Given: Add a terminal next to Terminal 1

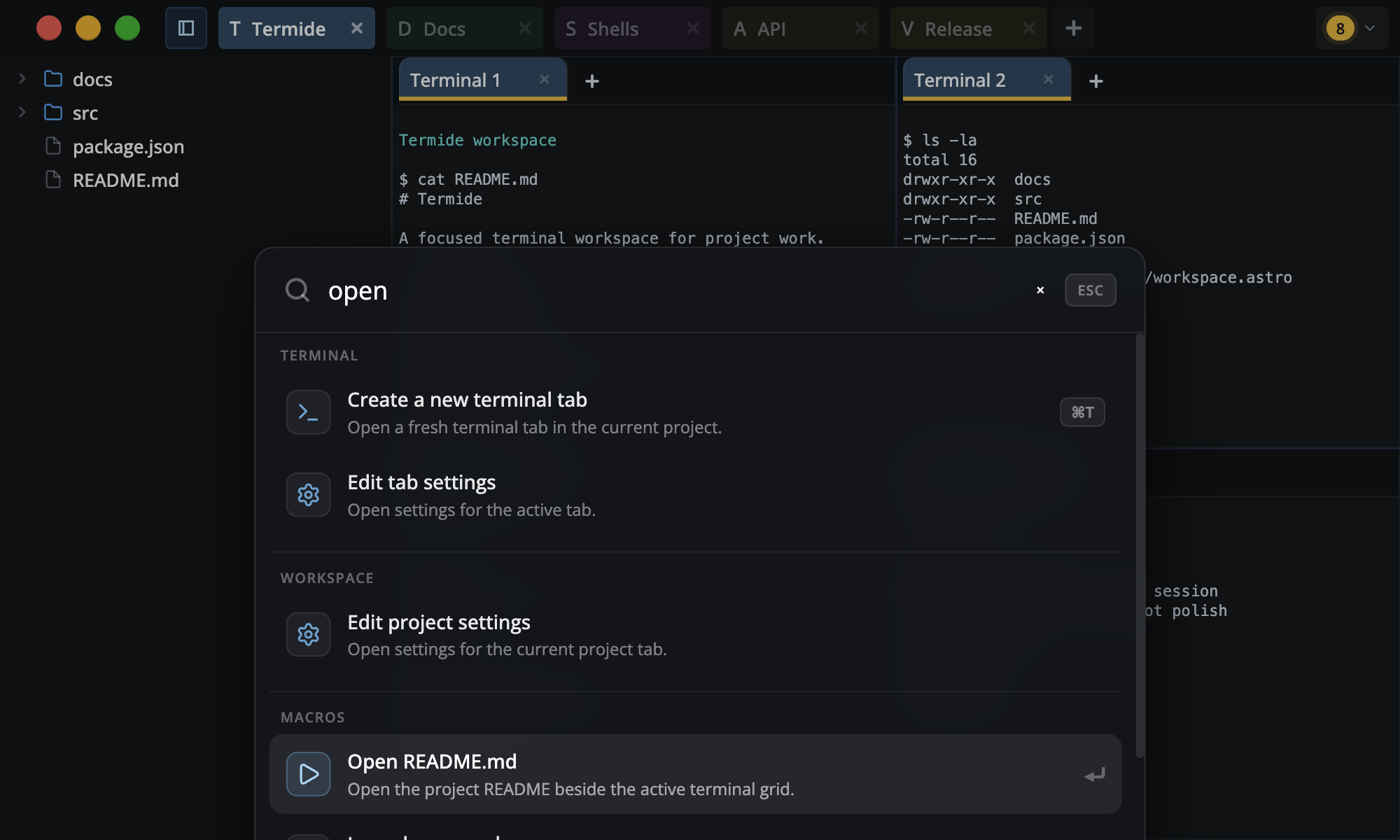Looking at the screenshot, I should point(592,81).
